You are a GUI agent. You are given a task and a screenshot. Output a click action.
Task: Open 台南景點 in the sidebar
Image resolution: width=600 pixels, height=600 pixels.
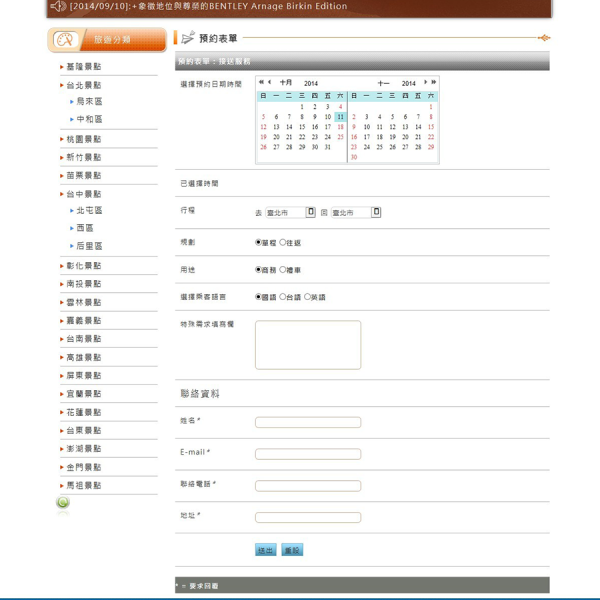84,339
